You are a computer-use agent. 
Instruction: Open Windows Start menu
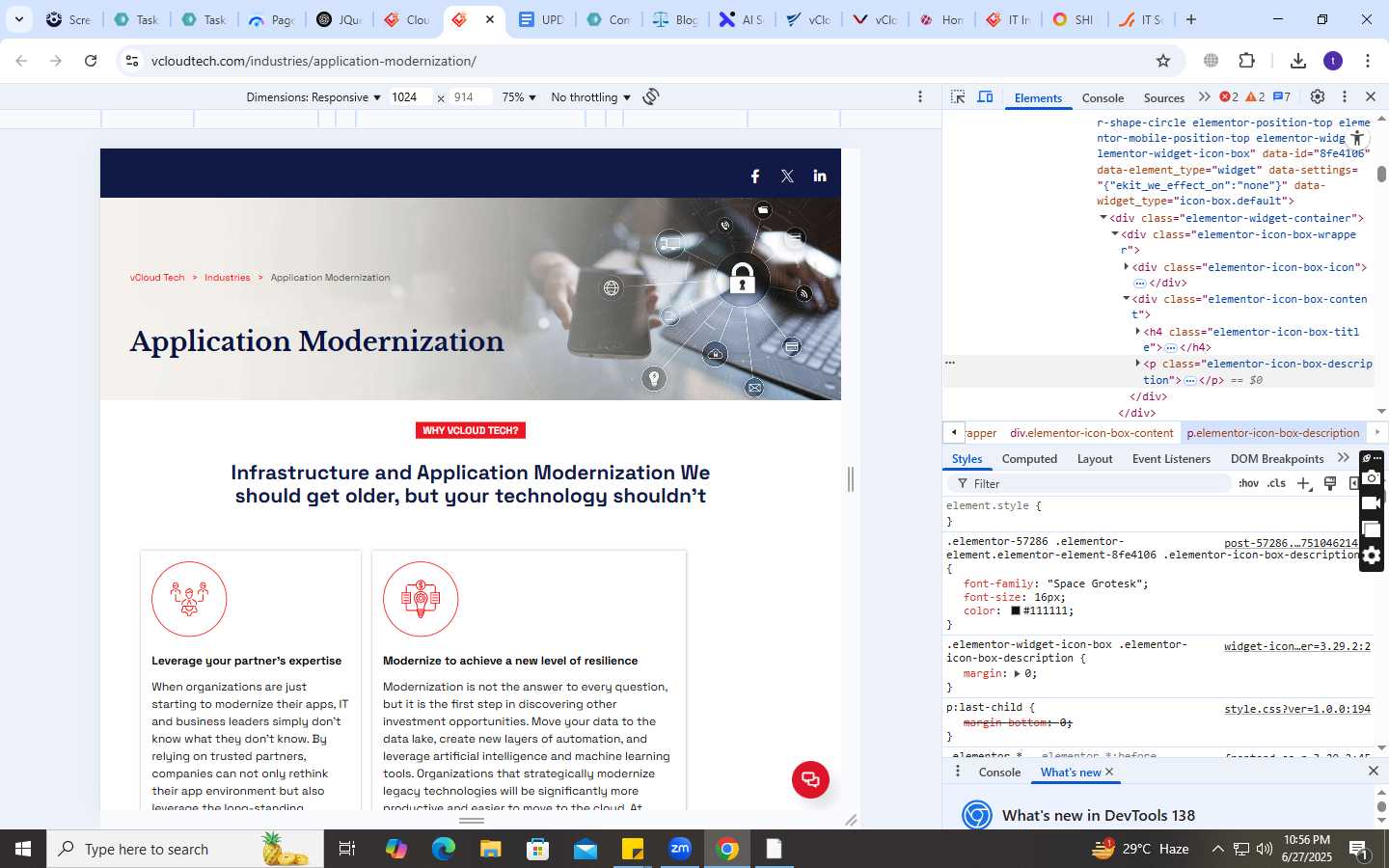click(23, 849)
